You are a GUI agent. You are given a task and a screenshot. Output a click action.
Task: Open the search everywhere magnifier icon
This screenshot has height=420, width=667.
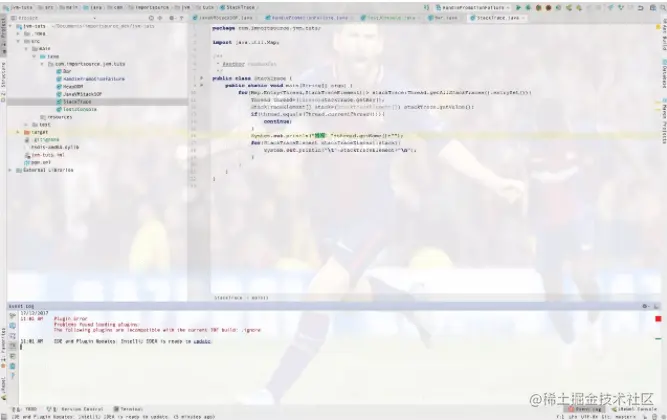(x=663, y=8)
